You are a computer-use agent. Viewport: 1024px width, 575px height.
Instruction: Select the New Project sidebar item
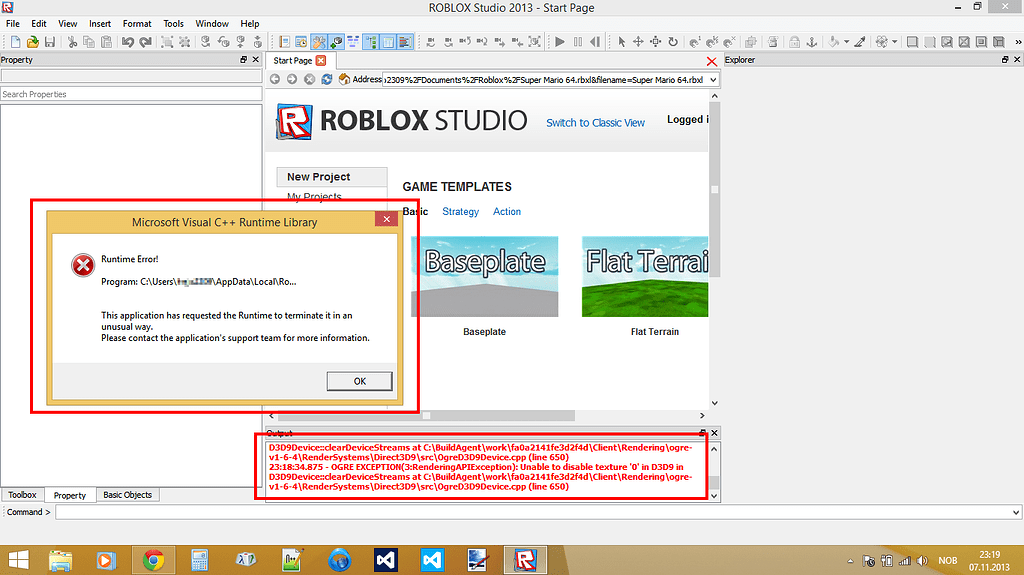tap(332, 177)
